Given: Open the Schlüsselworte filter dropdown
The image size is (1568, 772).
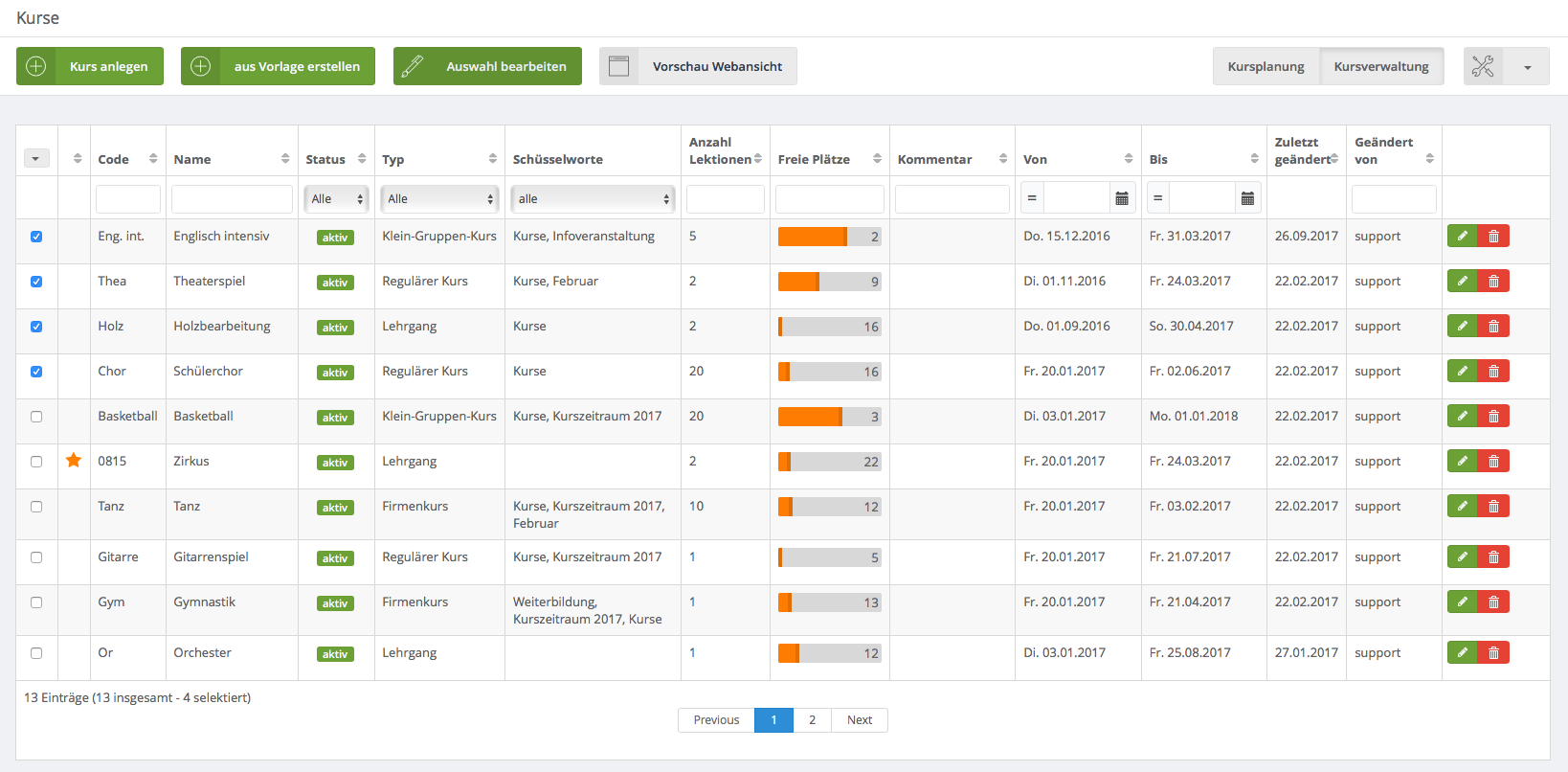Looking at the screenshot, I should (x=593, y=198).
